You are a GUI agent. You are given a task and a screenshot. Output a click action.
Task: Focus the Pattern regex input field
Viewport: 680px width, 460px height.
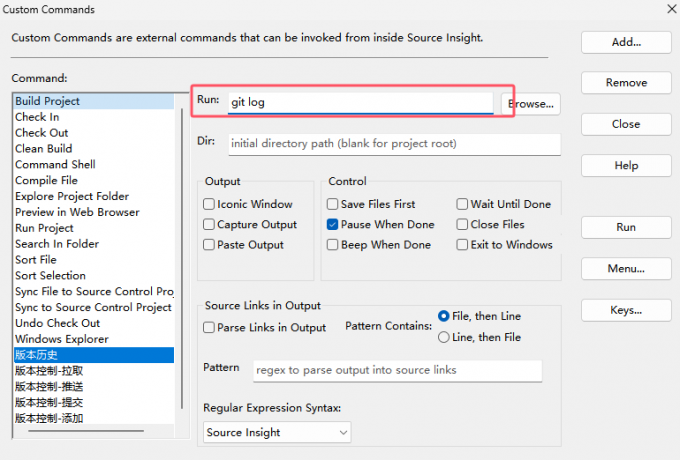pos(398,370)
